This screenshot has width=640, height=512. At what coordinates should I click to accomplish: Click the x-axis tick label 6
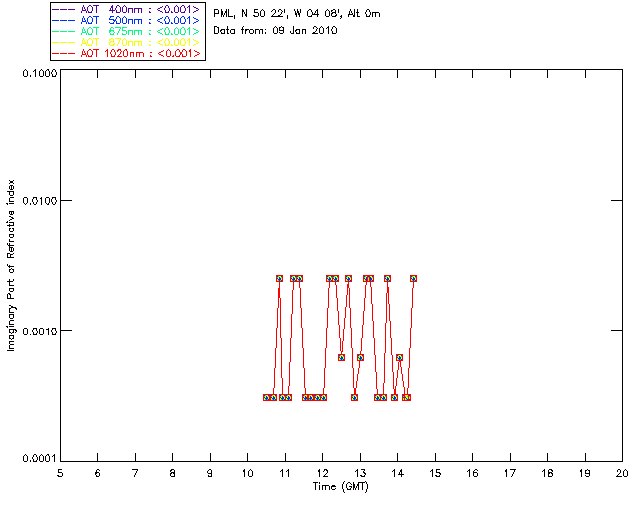[98, 473]
